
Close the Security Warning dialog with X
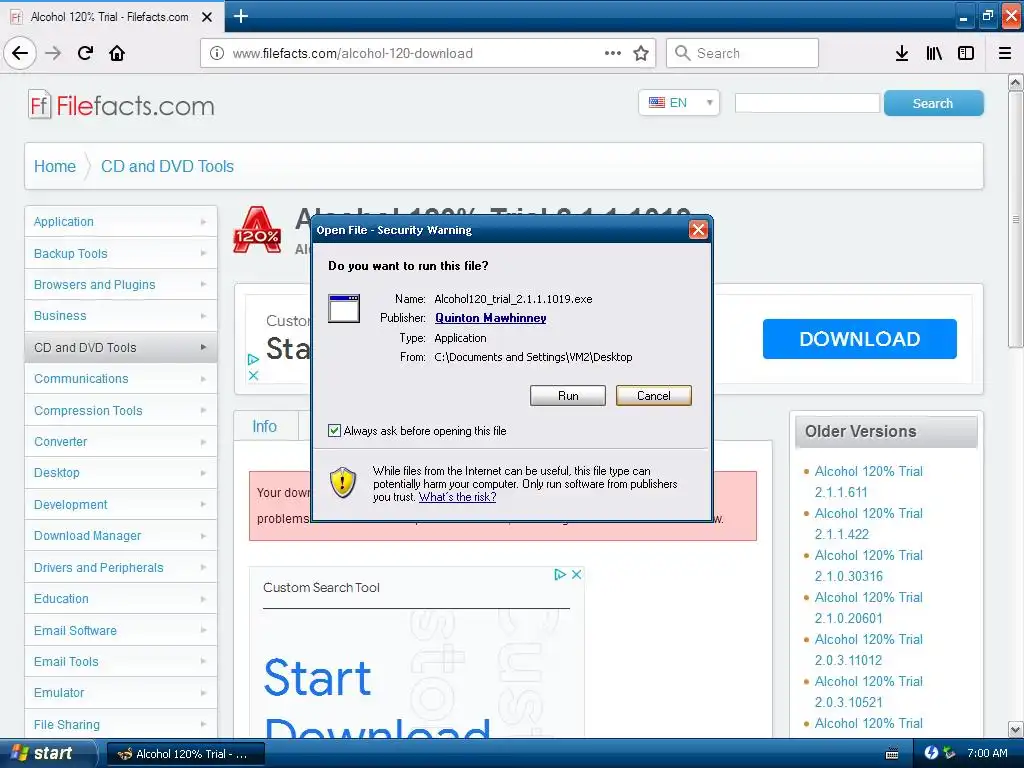[698, 230]
